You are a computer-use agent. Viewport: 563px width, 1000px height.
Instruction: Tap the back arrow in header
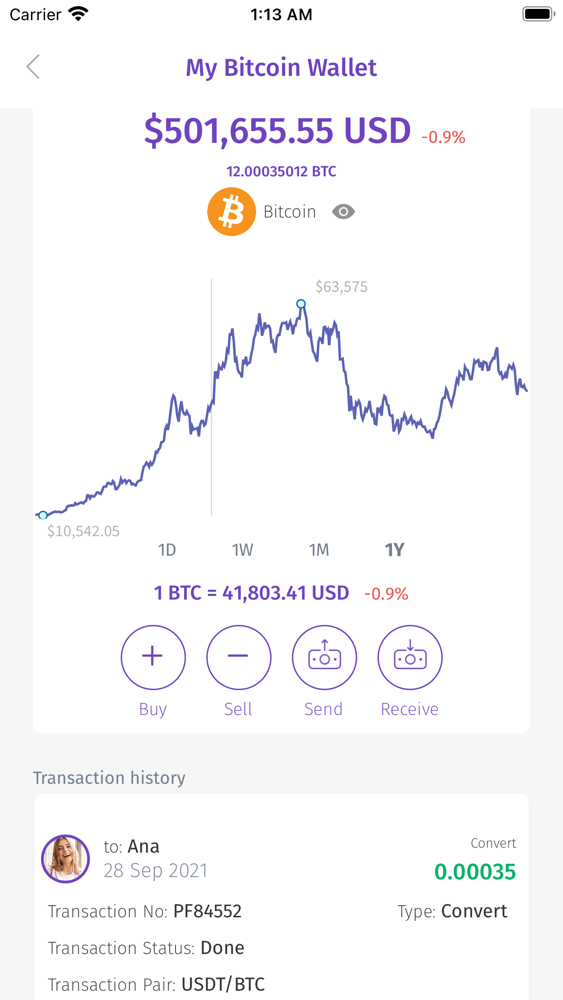point(33,67)
